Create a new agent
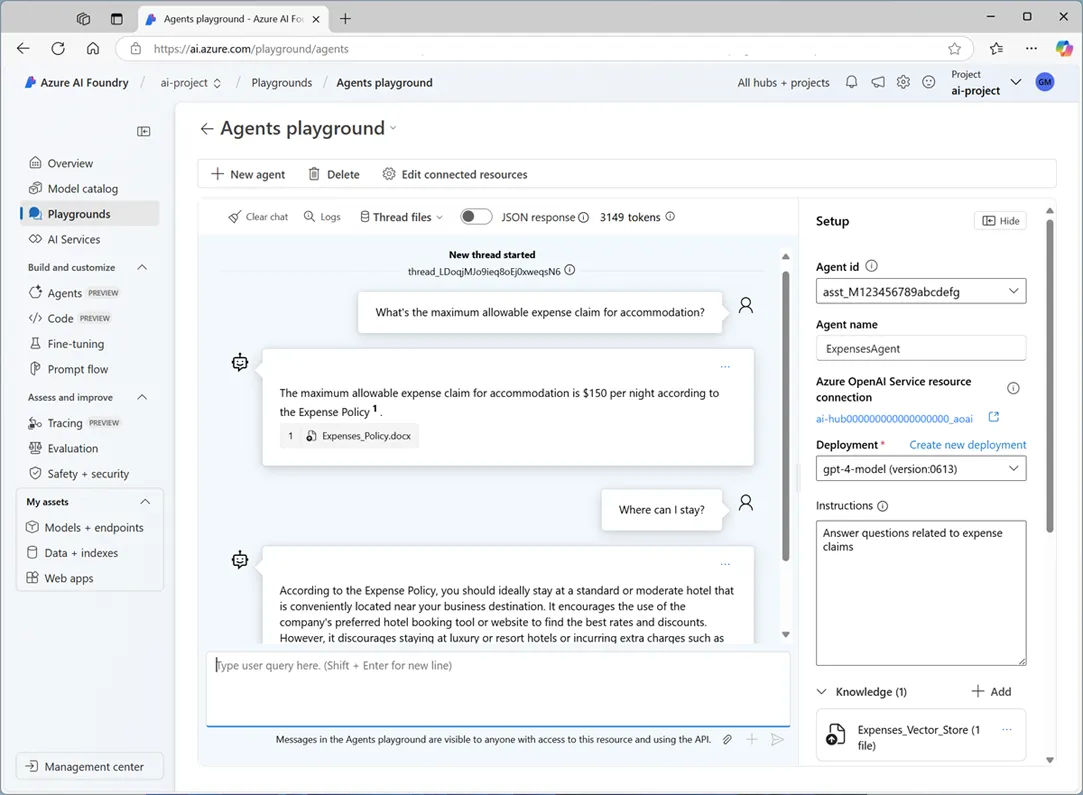1083x795 pixels. tap(247, 174)
